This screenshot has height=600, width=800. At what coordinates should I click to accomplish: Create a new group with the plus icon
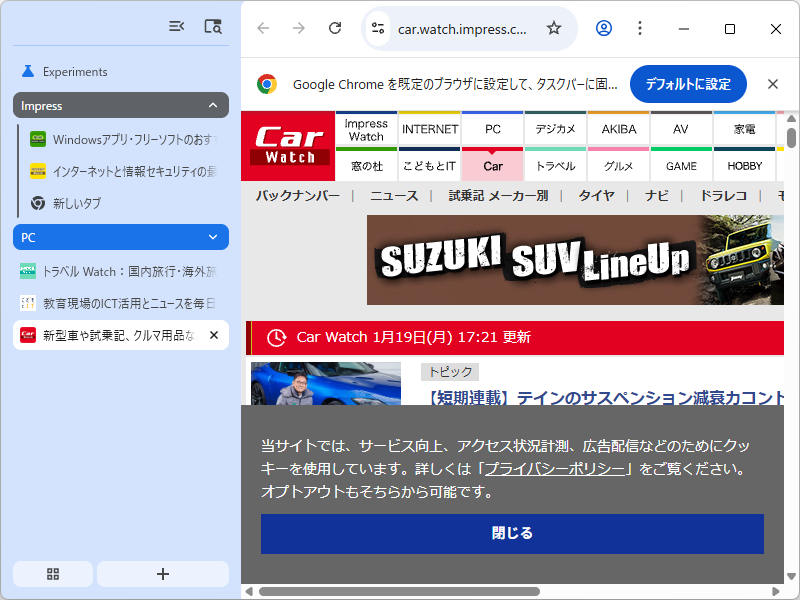tap(162, 573)
